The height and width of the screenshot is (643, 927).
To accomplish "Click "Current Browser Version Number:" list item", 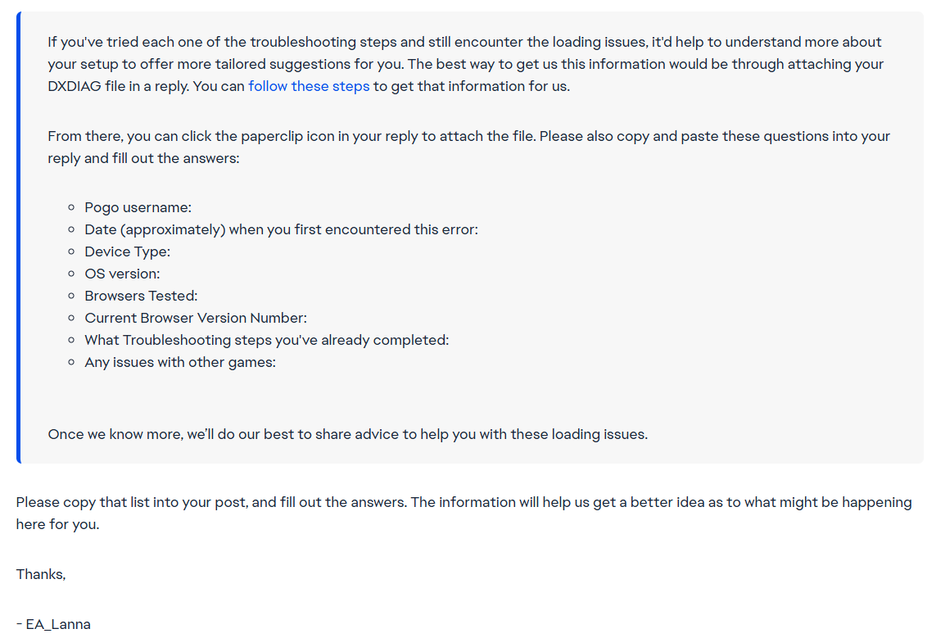I will [195, 318].
